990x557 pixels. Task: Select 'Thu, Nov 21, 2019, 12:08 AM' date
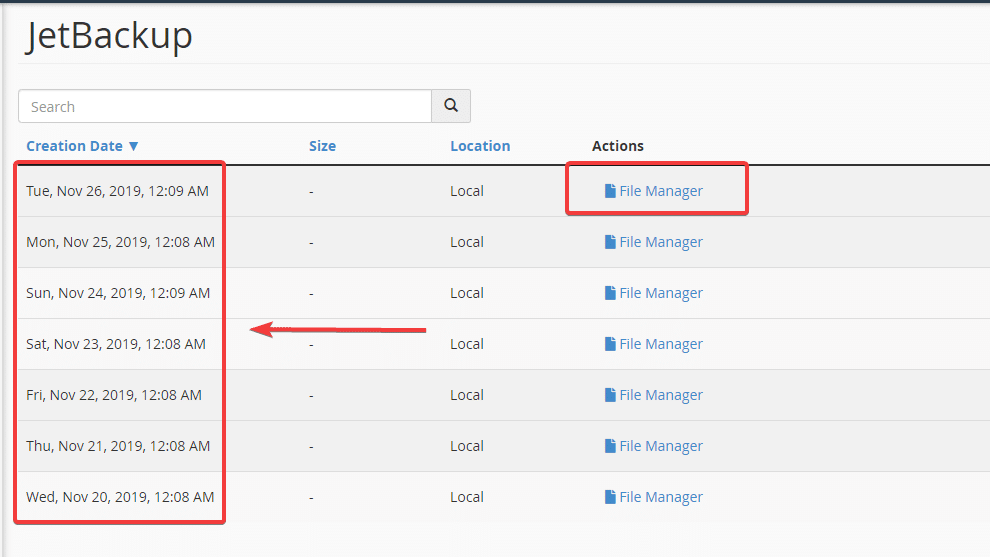[118, 446]
